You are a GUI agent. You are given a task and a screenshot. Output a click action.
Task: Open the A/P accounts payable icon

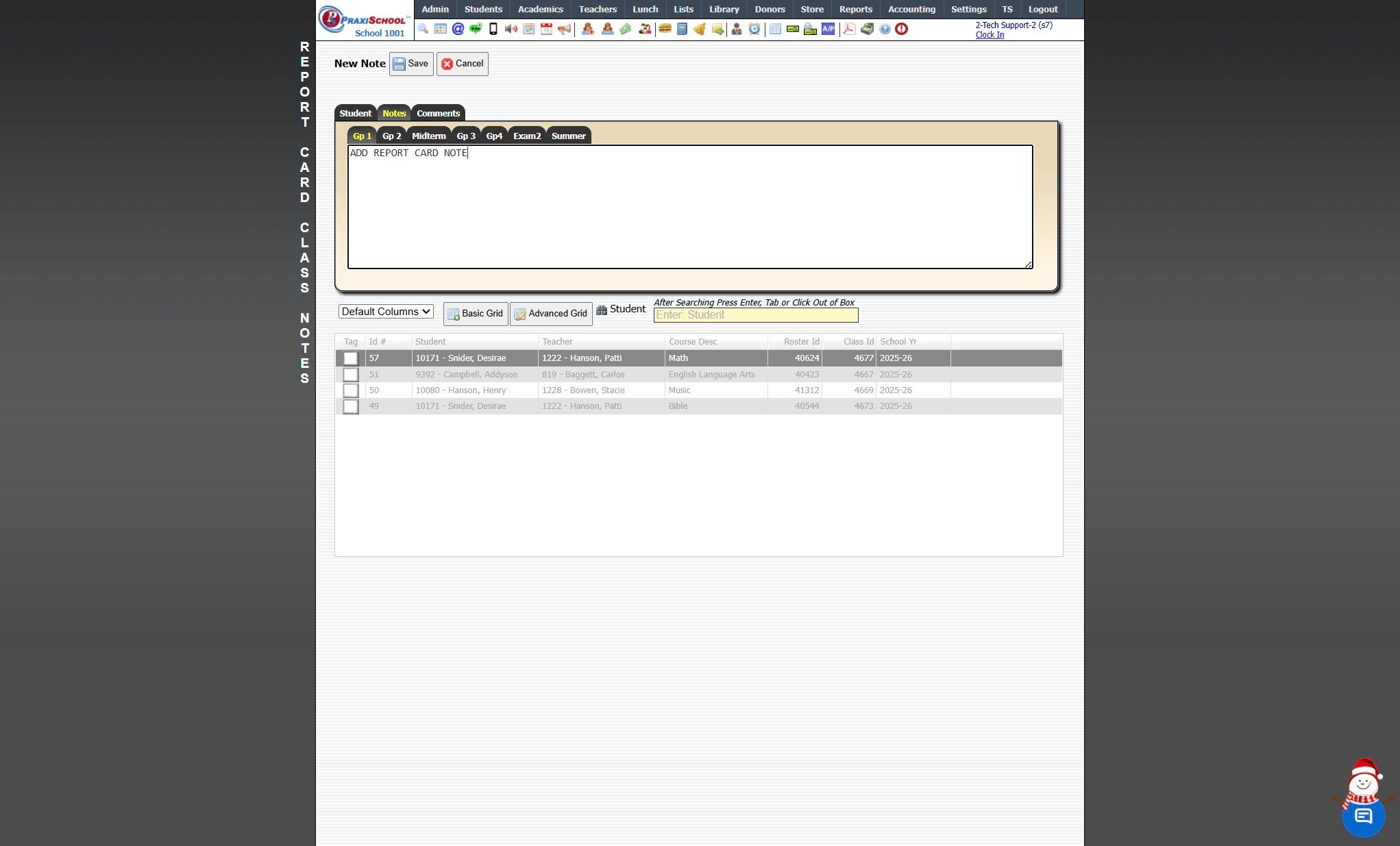point(828,29)
